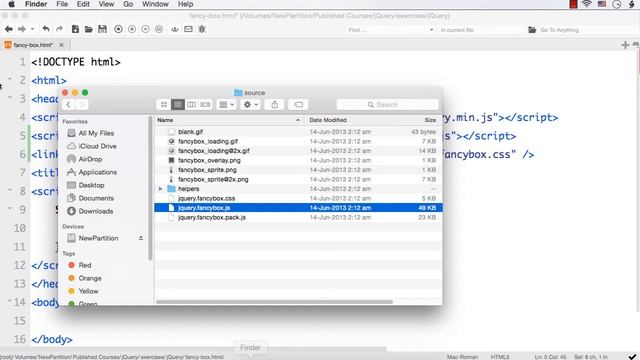The width and height of the screenshot is (640, 360).
Task: Click the Finder Search field
Action: tap(387, 104)
